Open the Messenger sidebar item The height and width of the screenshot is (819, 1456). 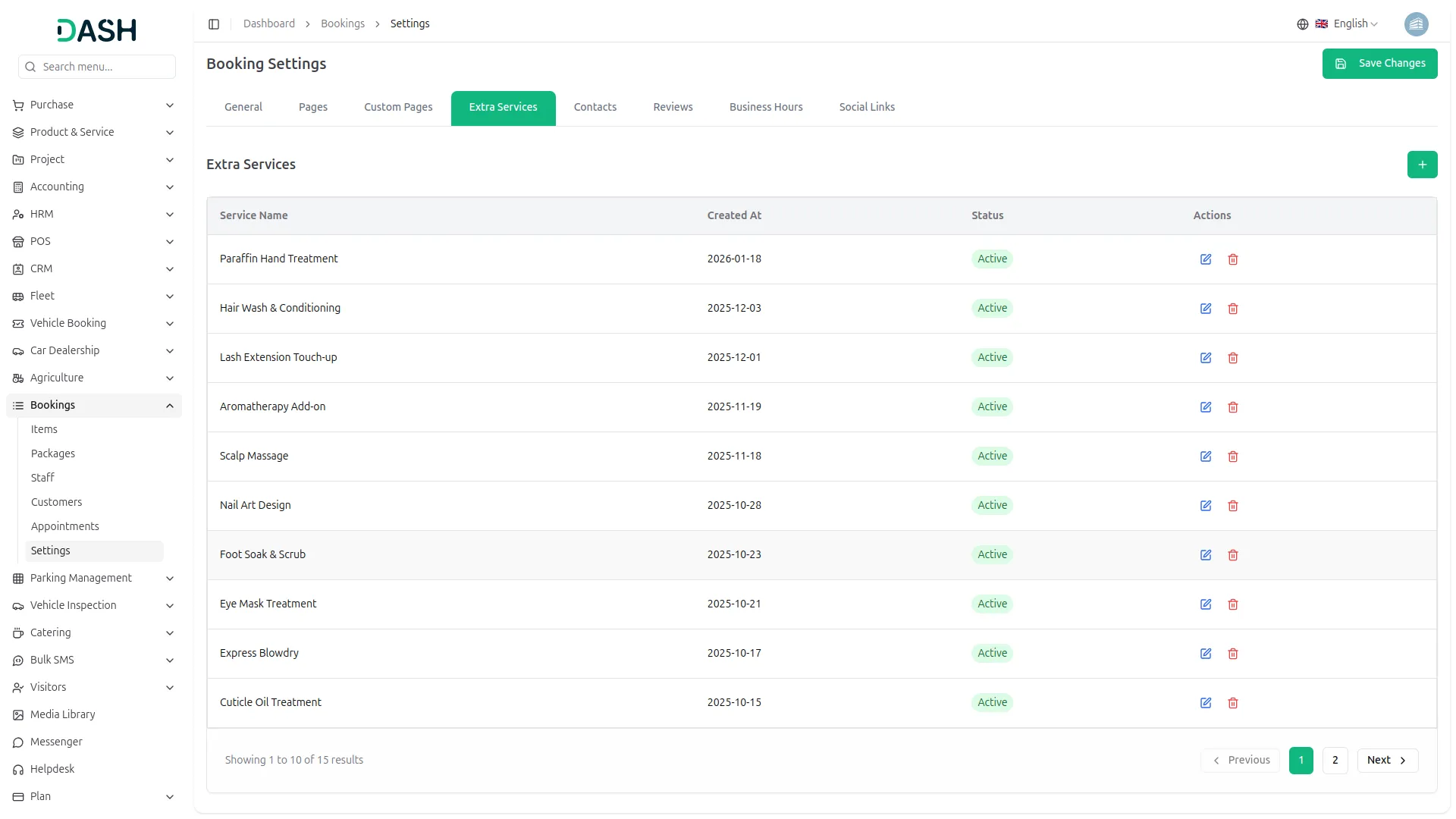[x=56, y=742]
